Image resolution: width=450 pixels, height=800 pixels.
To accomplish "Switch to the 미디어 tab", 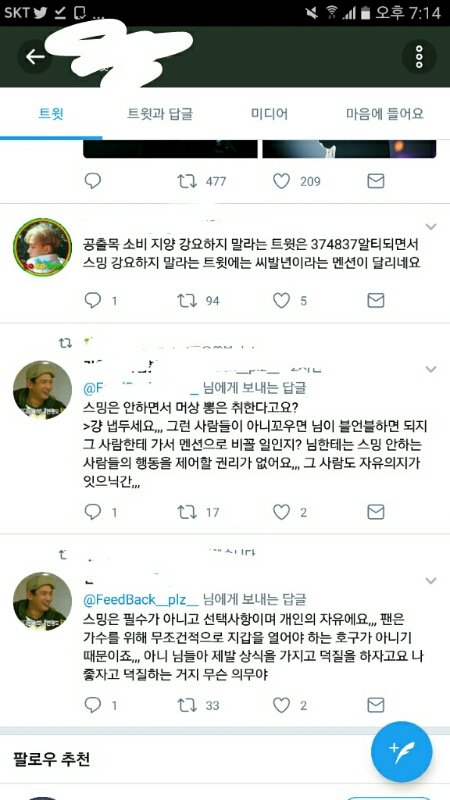I will 269,113.
